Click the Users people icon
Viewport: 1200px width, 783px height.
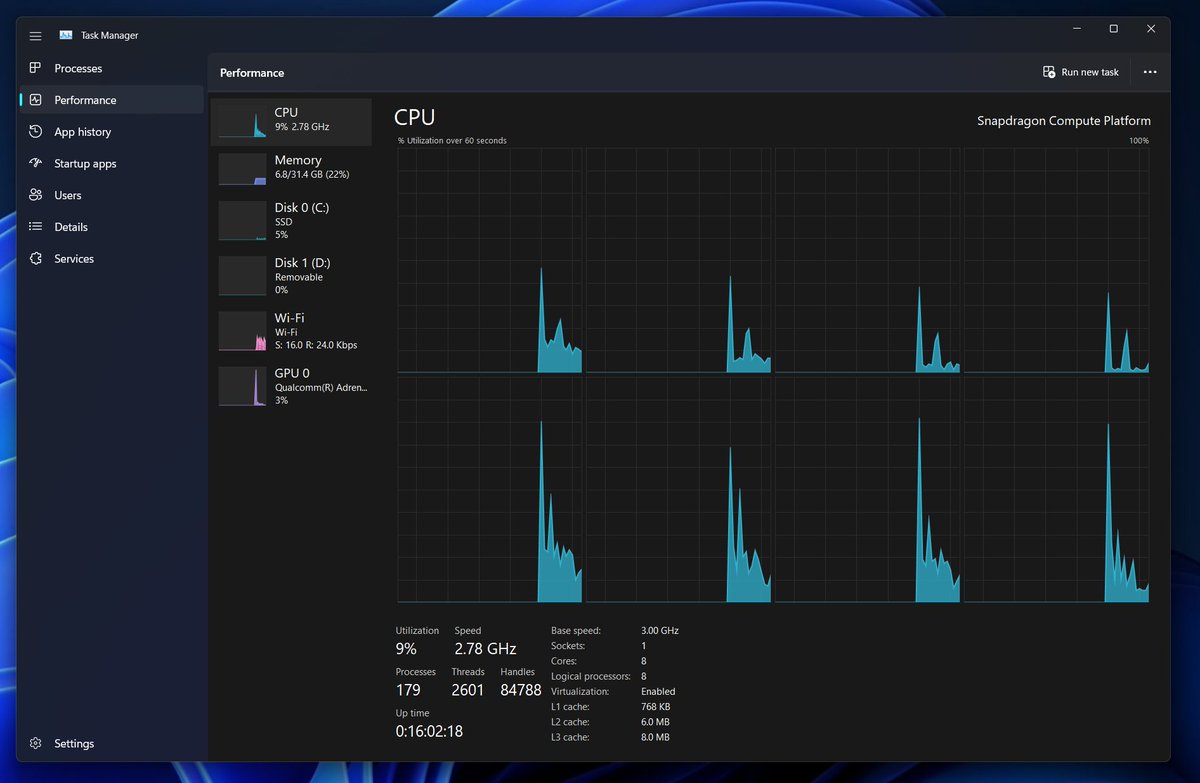[x=35, y=195]
